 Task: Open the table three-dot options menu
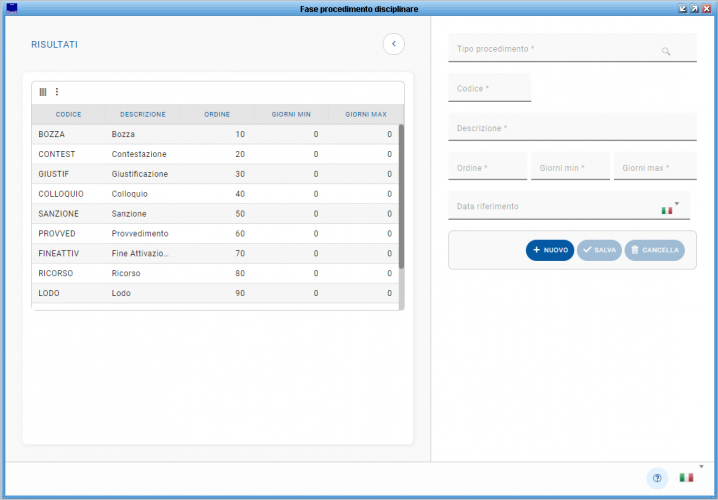click(x=57, y=92)
